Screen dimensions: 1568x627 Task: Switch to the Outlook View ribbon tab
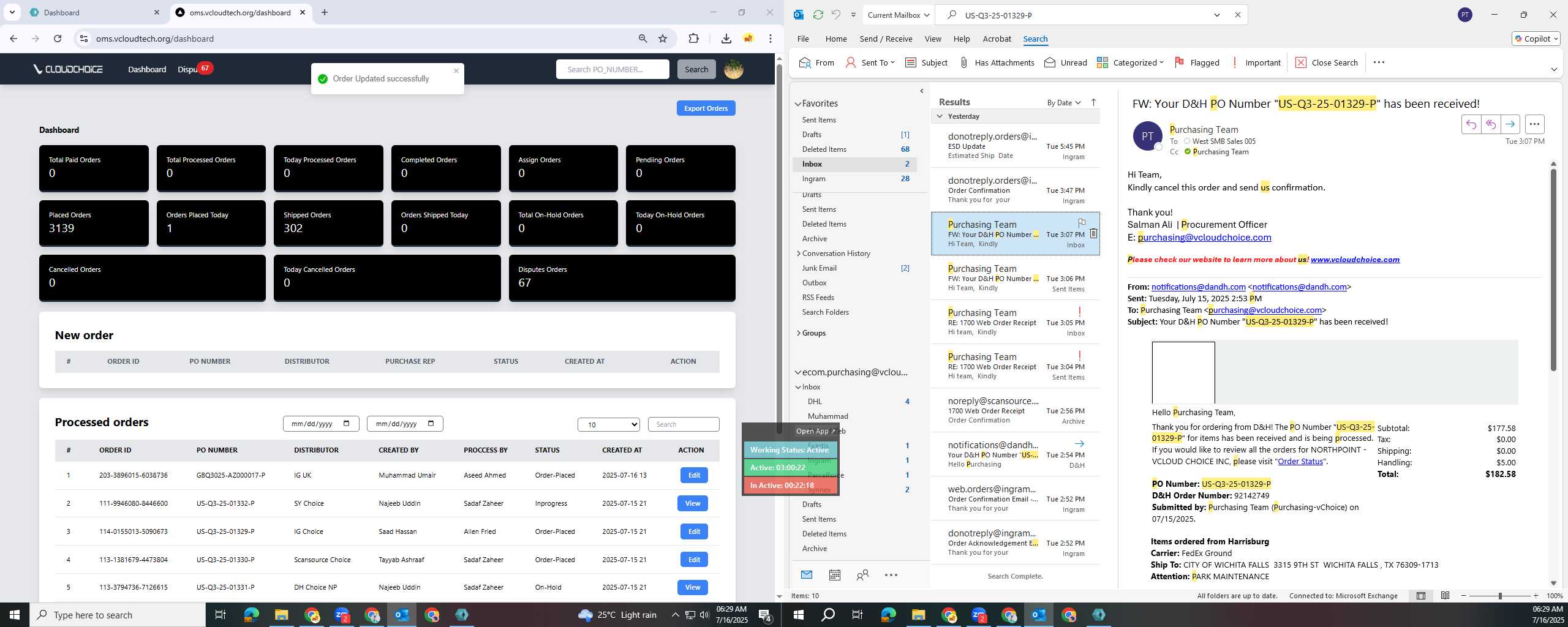(933, 39)
